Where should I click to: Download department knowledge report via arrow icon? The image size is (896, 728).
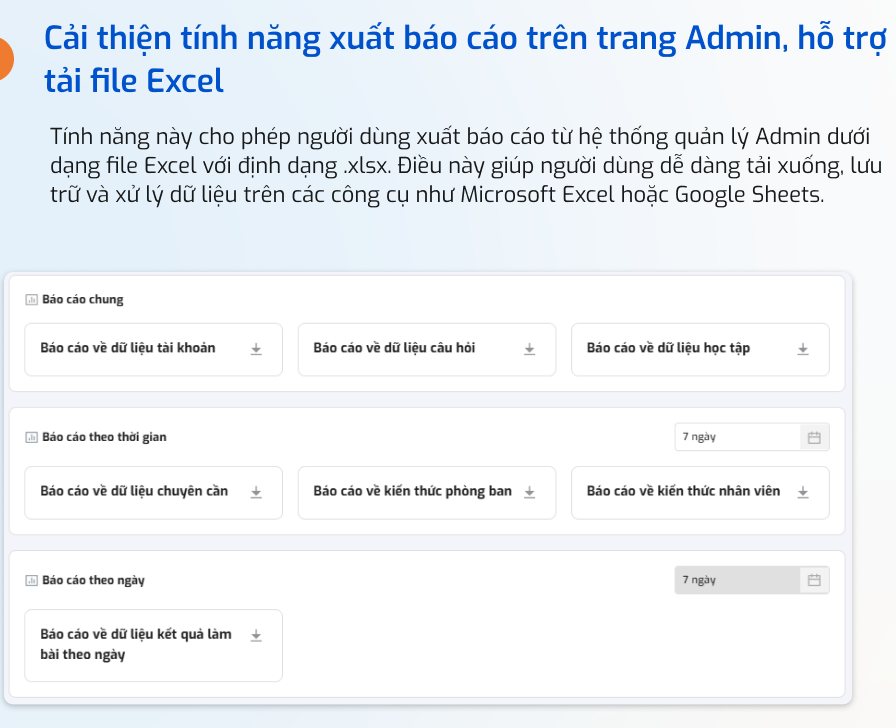[530, 492]
